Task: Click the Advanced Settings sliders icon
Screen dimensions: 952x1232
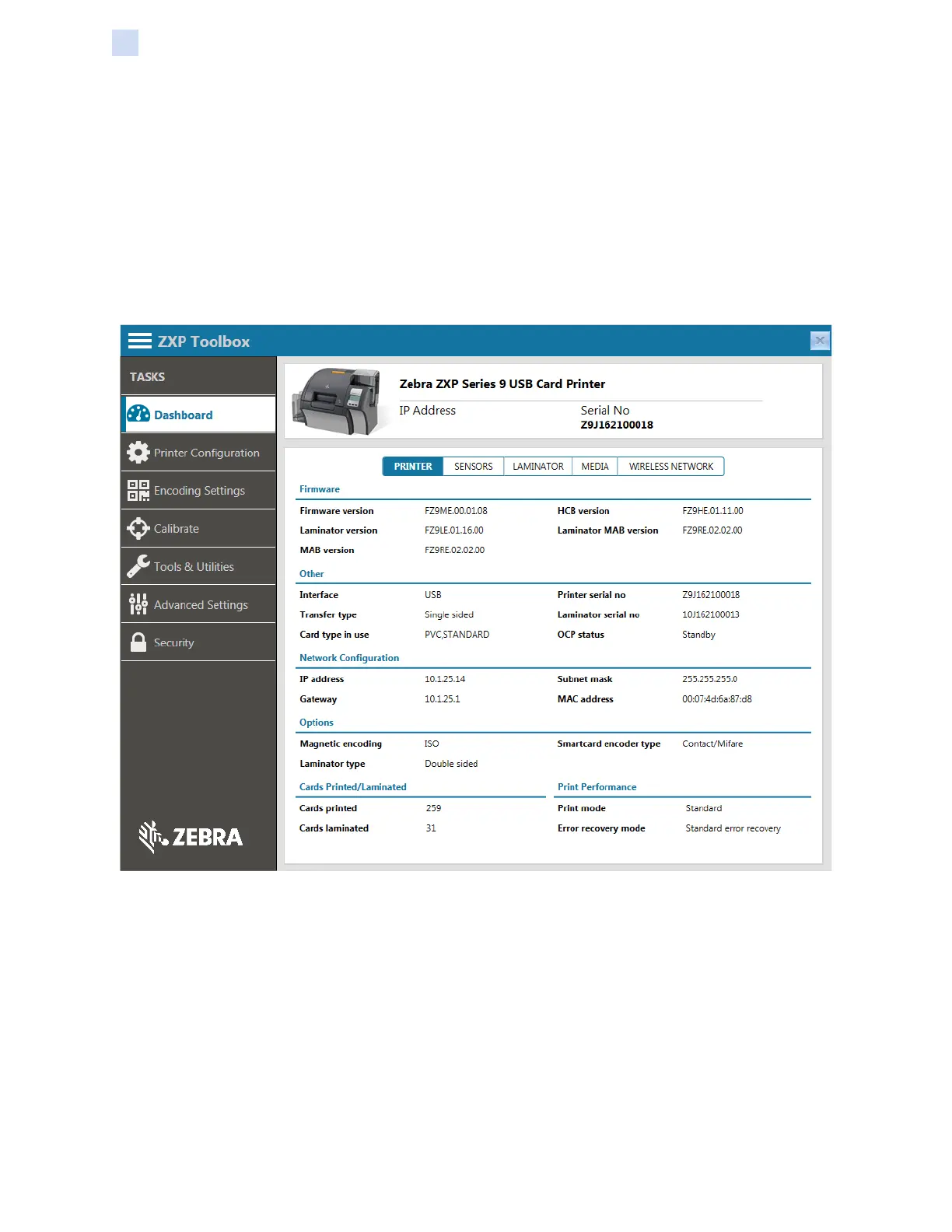Action: (138, 604)
